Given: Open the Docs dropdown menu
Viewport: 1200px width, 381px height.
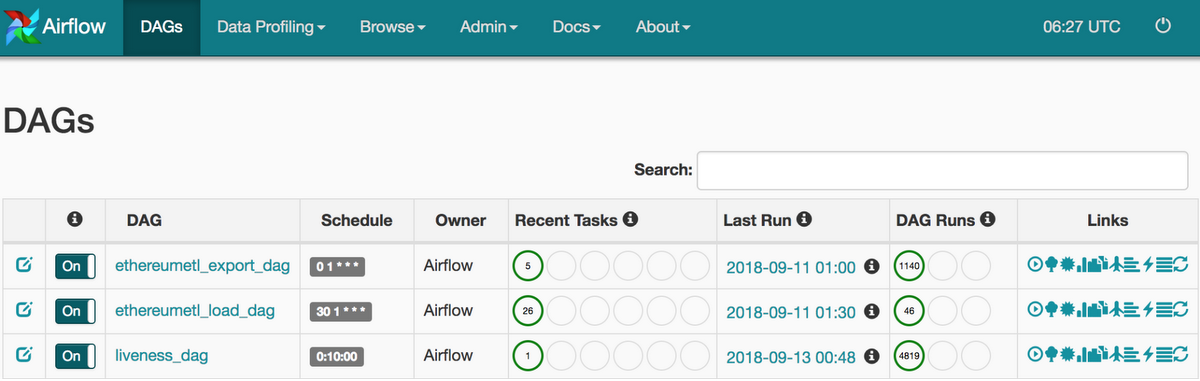Looking at the screenshot, I should pyautogui.click(x=577, y=27).
